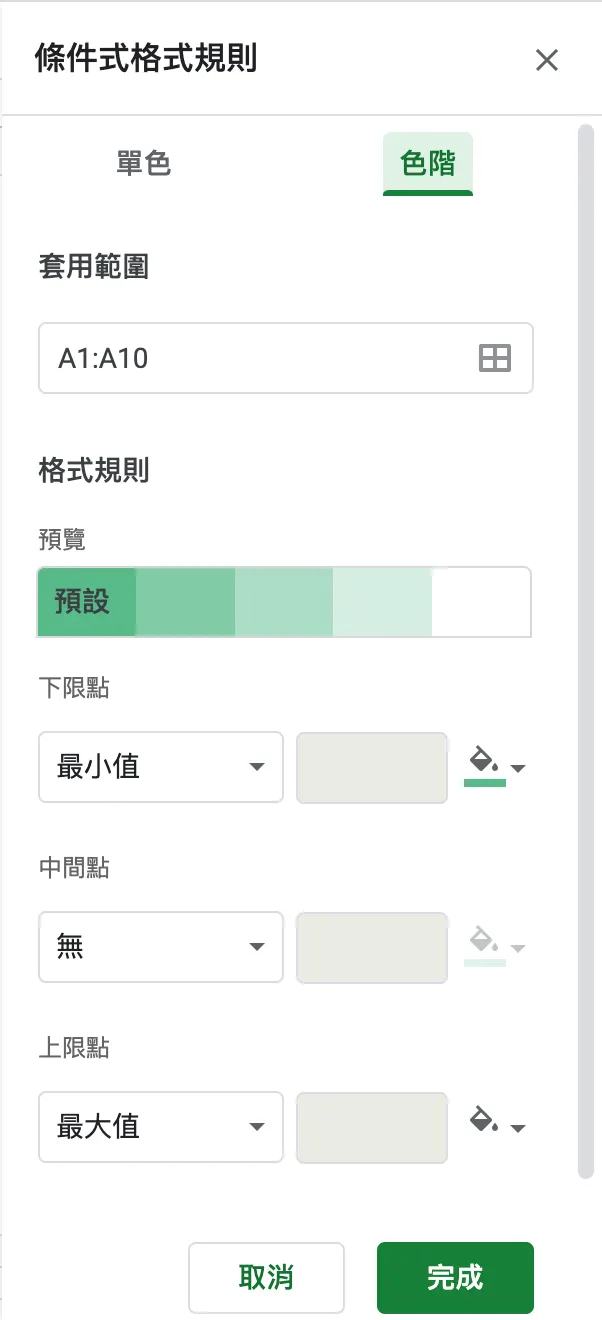Image resolution: width=602 pixels, height=1320 pixels.
Task: Open the midpoint color picker arrow
Action: pyautogui.click(x=516, y=948)
